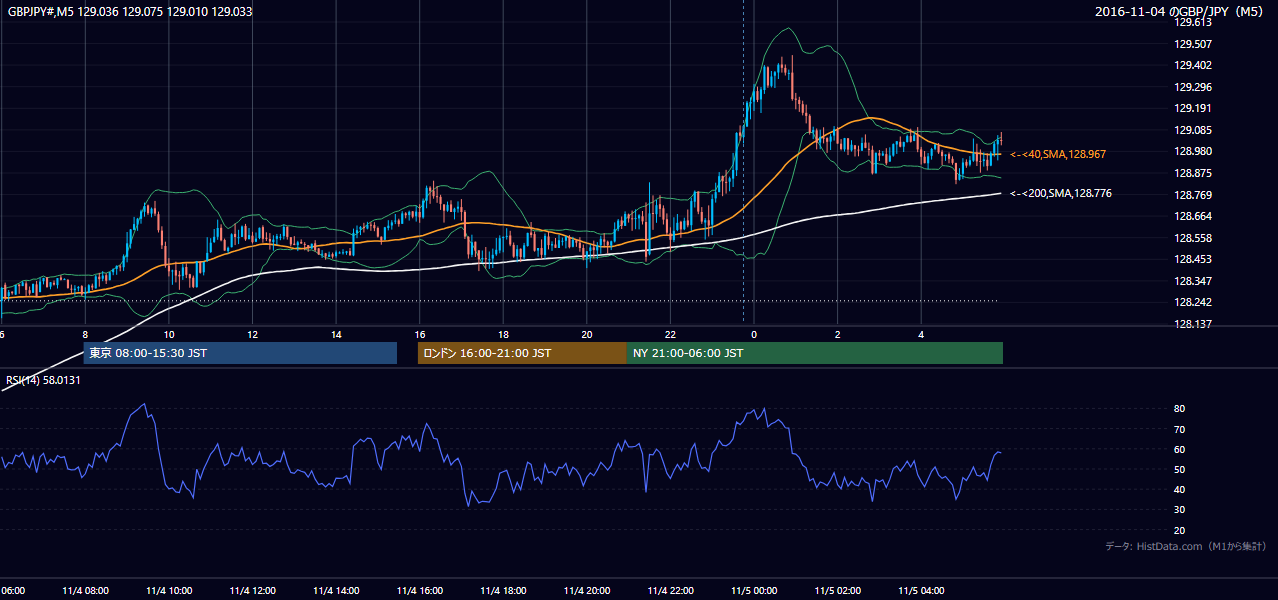Click the 11/5 02:00 time label

click(x=837, y=591)
